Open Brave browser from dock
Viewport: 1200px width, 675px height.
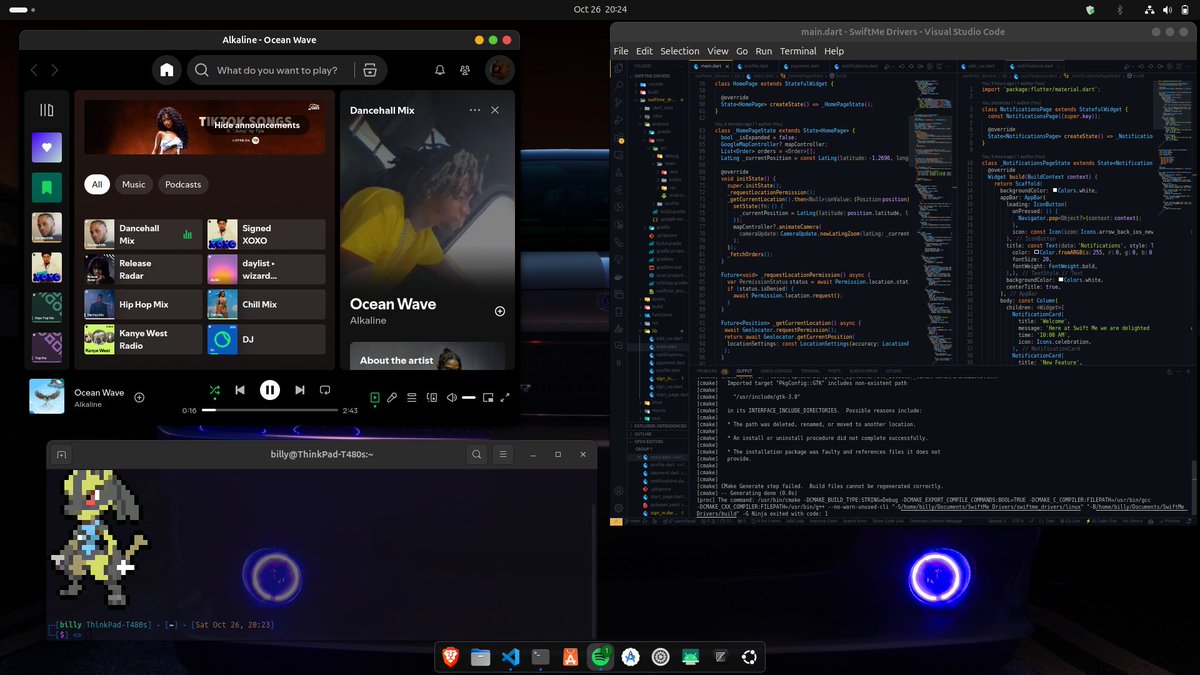450,657
